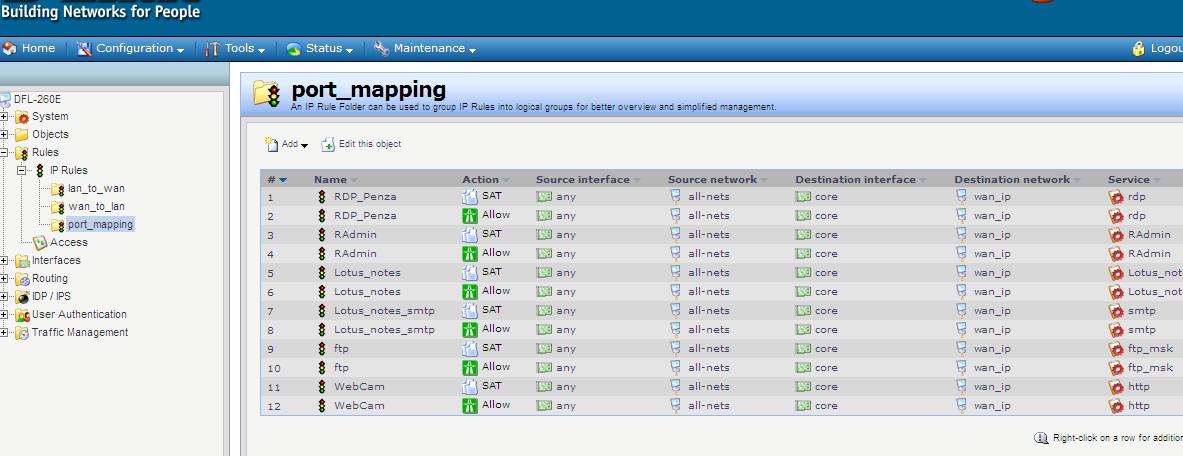Click the SAT action icon for RDP_Penza rule 1
Image resolution: width=1183 pixels, height=456 pixels.
click(x=469, y=197)
